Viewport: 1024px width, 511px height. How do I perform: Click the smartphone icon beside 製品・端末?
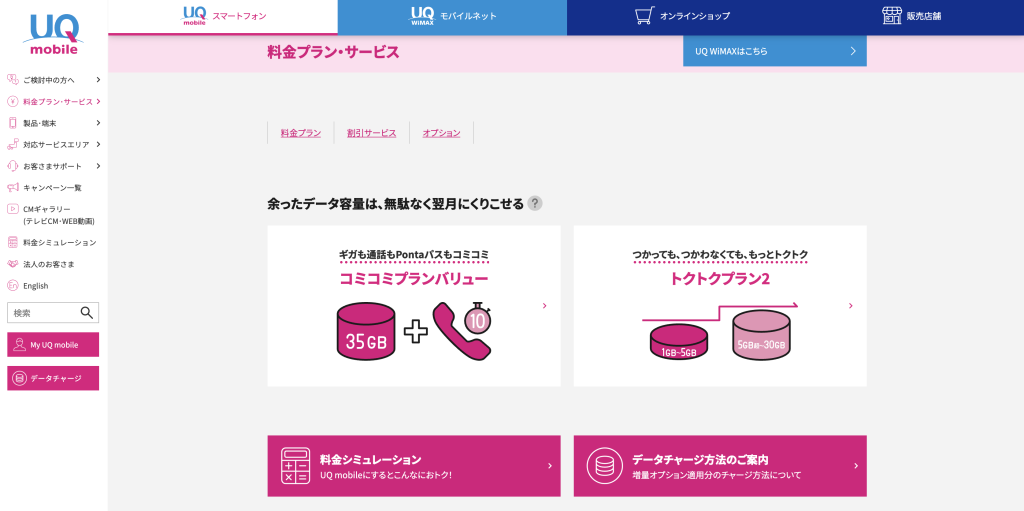12,123
